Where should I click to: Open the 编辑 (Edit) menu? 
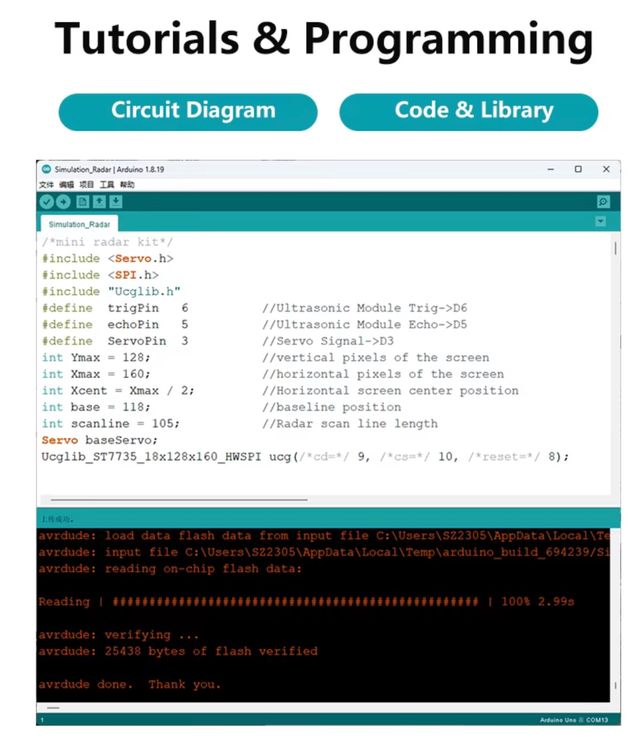tap(66, 185)
